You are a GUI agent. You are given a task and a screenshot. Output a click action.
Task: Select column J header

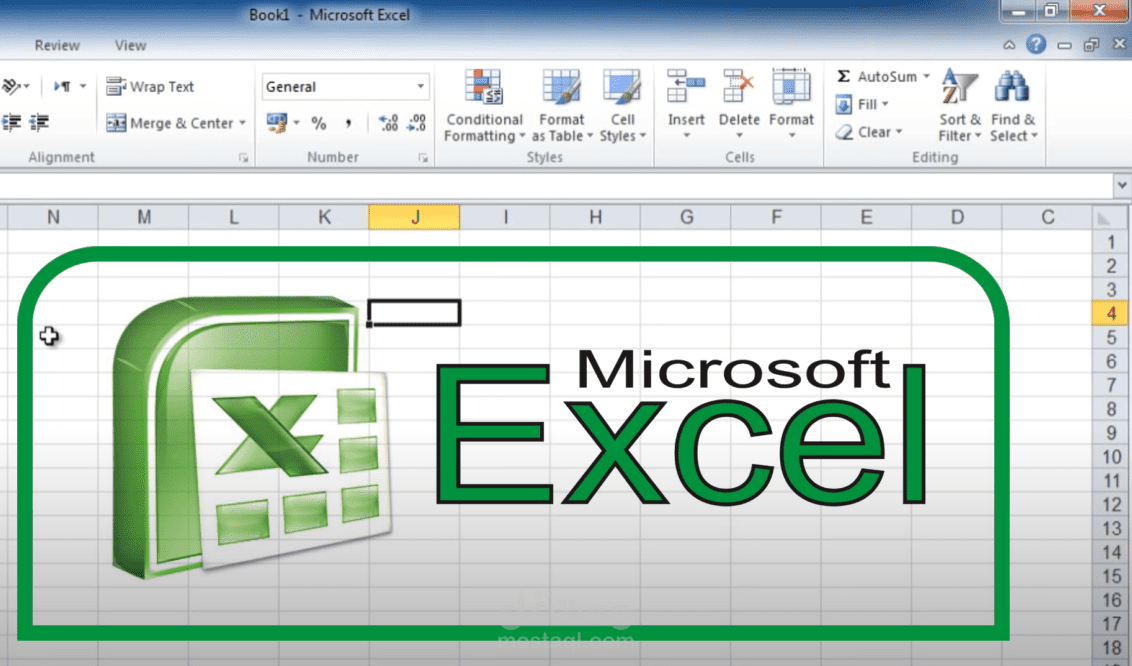414,217
